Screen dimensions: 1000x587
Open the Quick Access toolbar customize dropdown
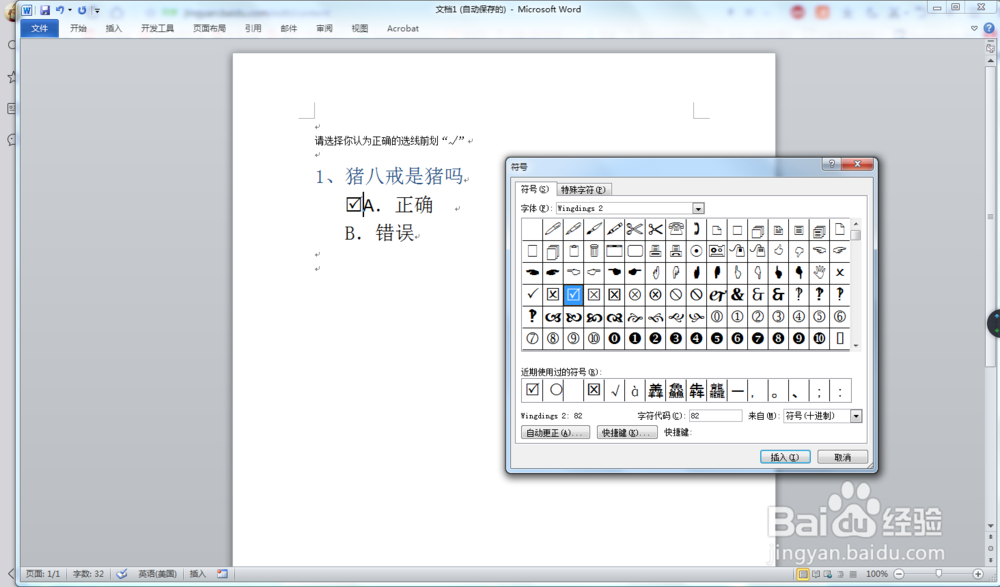coord(96,8)
